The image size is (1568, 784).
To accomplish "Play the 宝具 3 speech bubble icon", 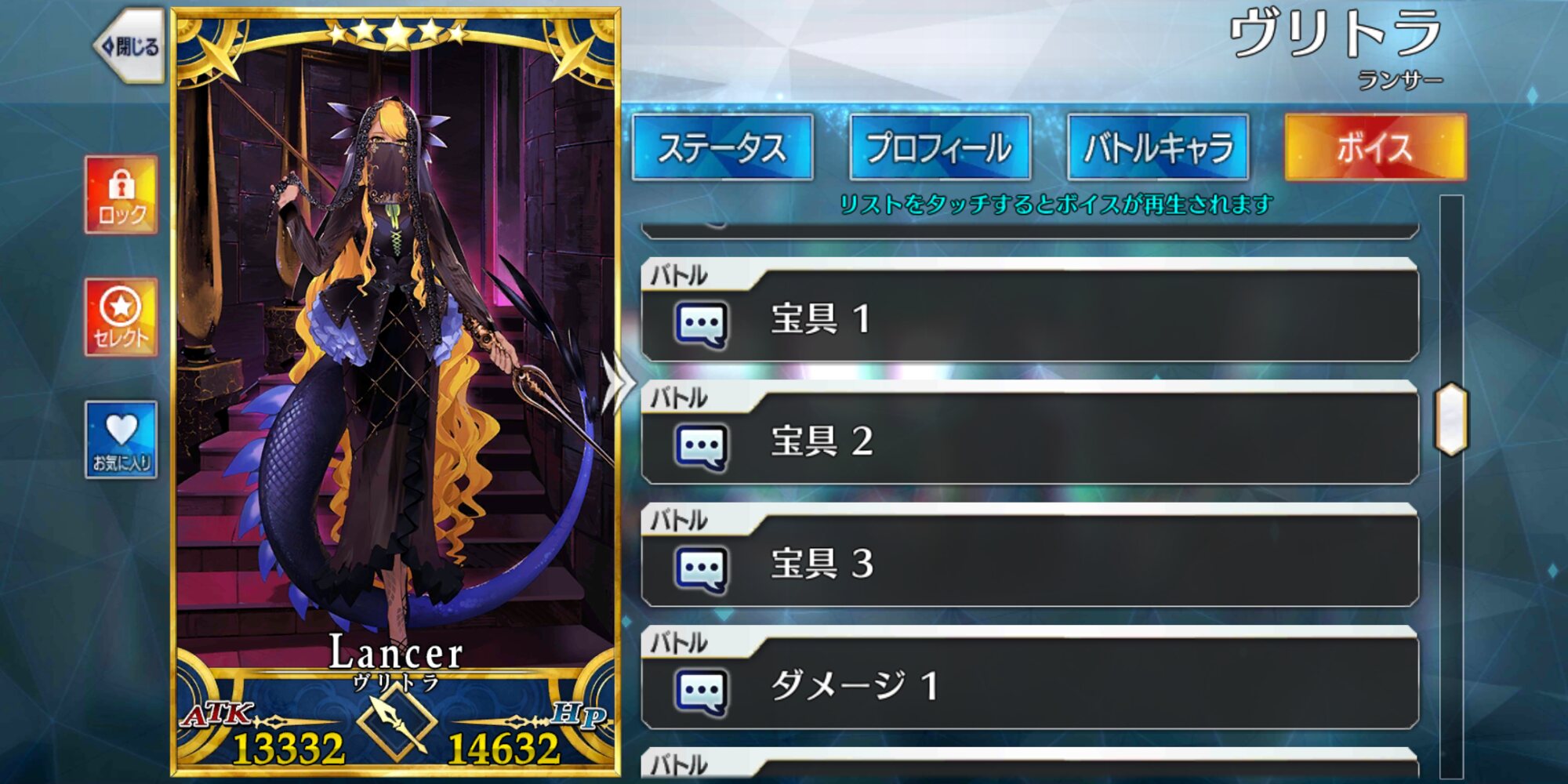I will (701, 568).
